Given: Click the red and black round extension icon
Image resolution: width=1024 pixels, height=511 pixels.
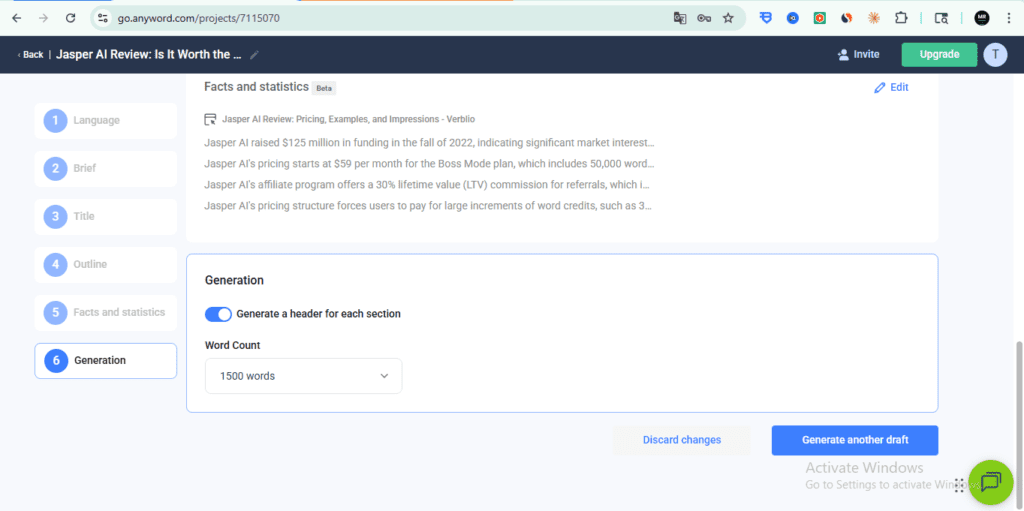Looking at the screenshot, I should 846,18.
